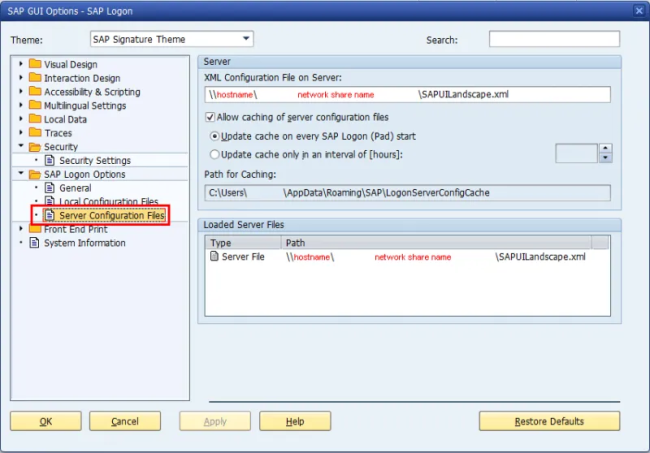The height and width of the screenshot is (453, 650).
Task: Click the Traces folder icon
Action: coord(35,133)
